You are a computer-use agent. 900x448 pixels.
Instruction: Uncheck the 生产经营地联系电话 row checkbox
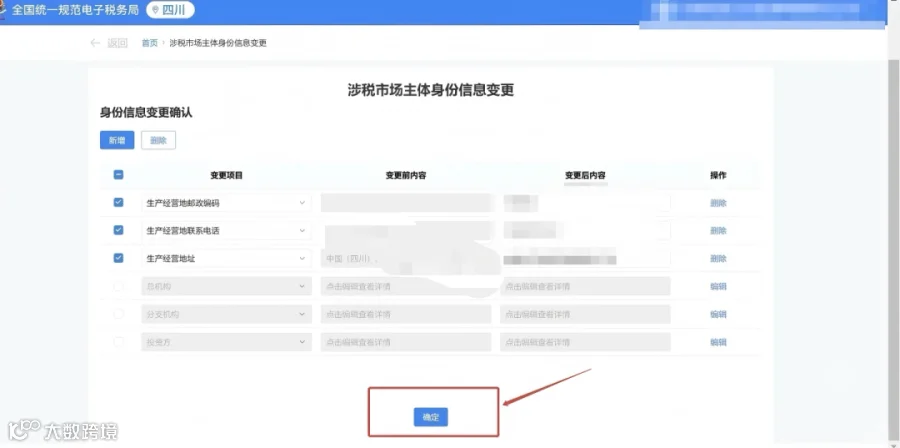coord(118,230)
